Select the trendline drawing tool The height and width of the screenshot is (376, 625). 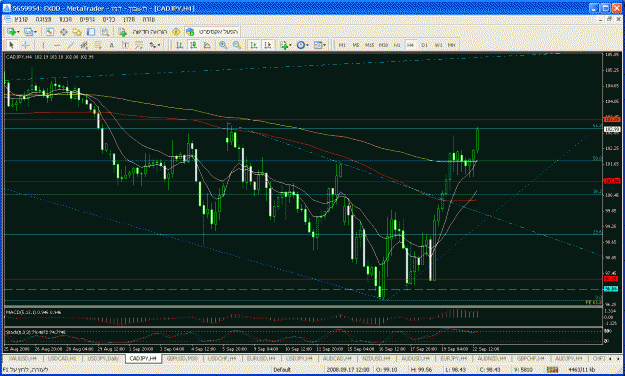(71, 45)
